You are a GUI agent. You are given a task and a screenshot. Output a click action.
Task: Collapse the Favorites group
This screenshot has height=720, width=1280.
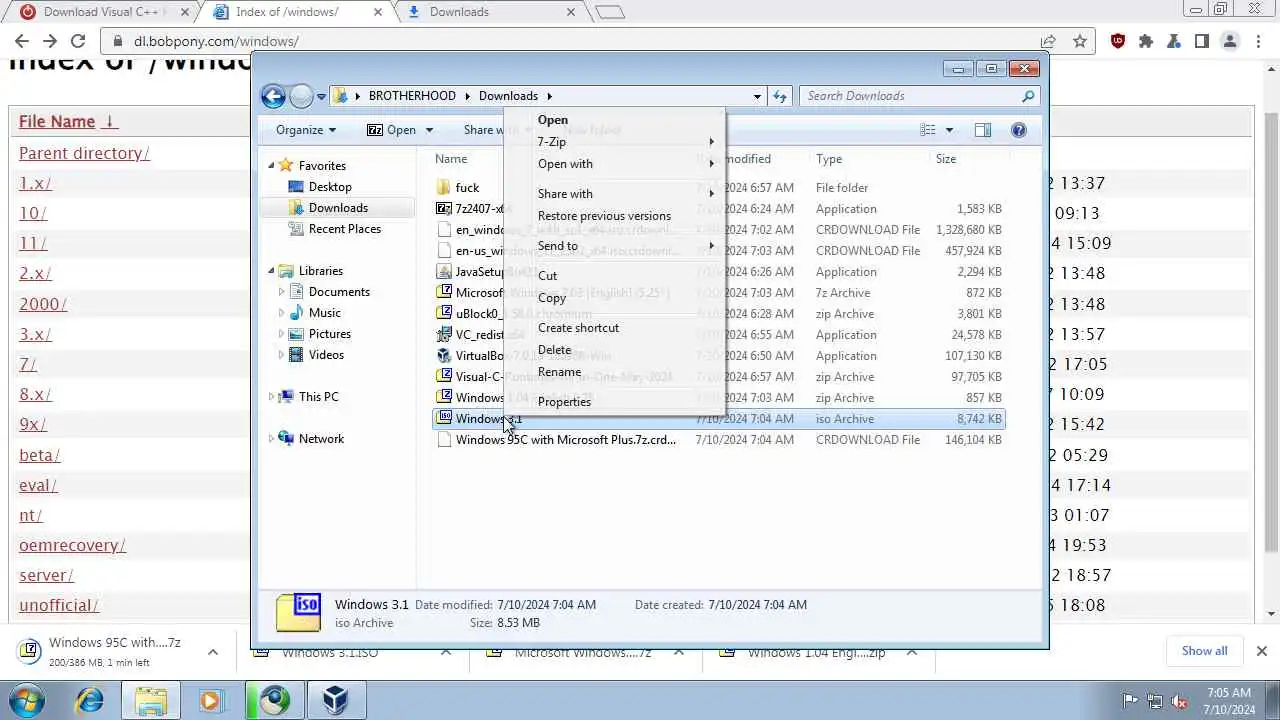point(271,166)
